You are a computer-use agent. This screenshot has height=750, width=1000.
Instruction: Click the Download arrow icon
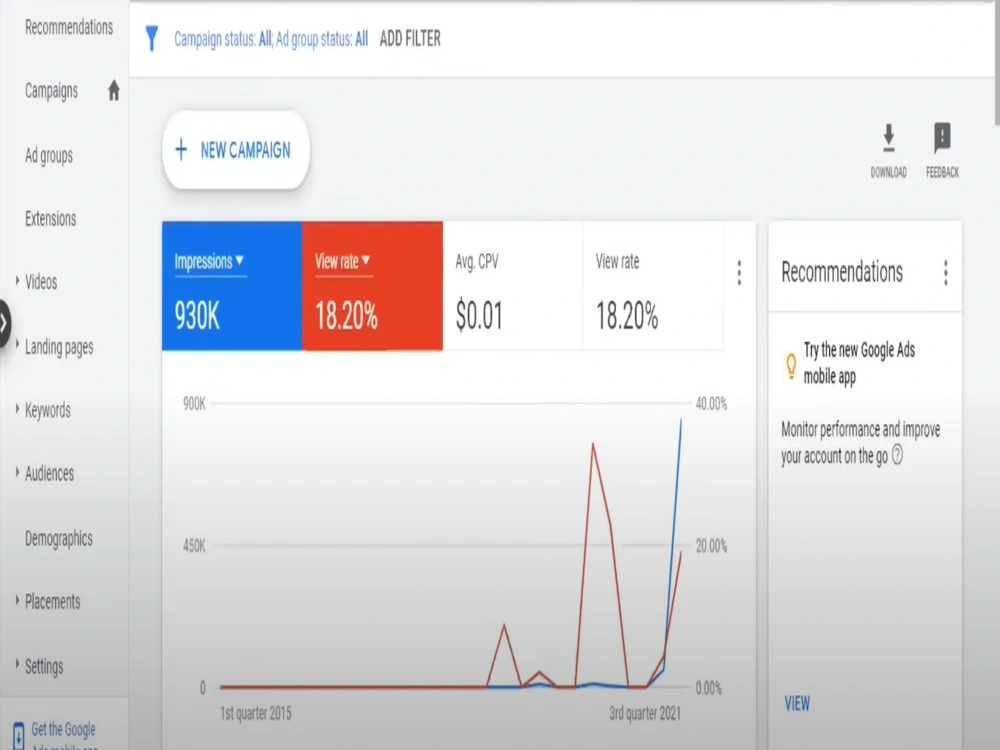pos(888,138)
